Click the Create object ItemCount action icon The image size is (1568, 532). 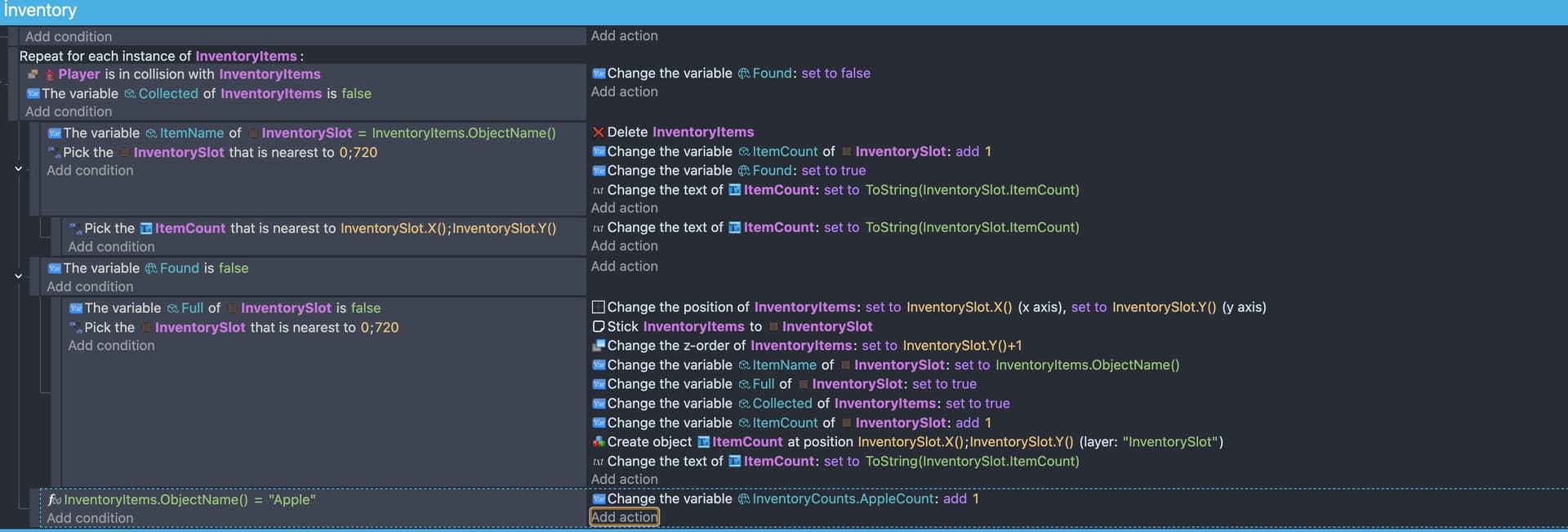coord(598,442)
